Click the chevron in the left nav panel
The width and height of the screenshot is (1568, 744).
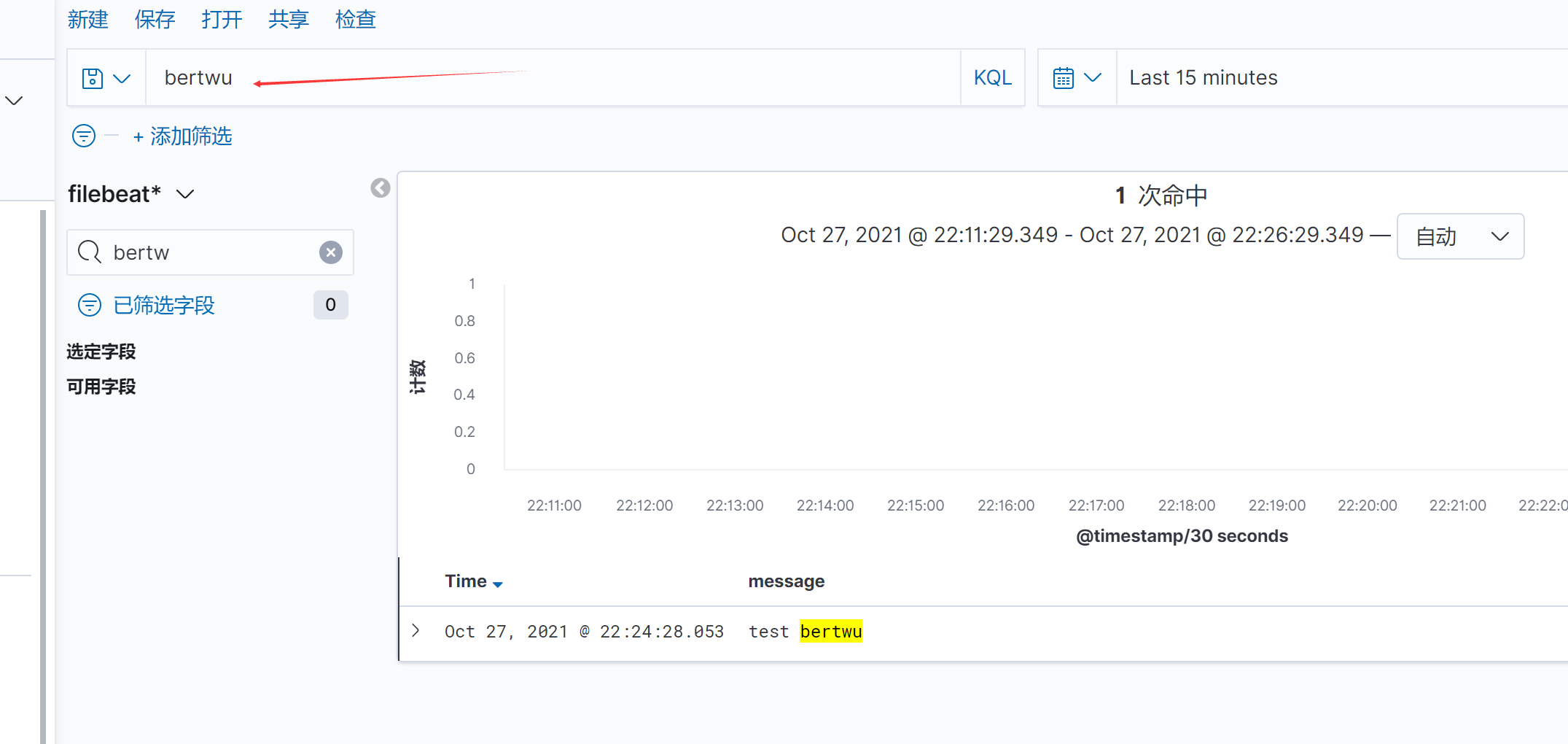coord(15,100)
